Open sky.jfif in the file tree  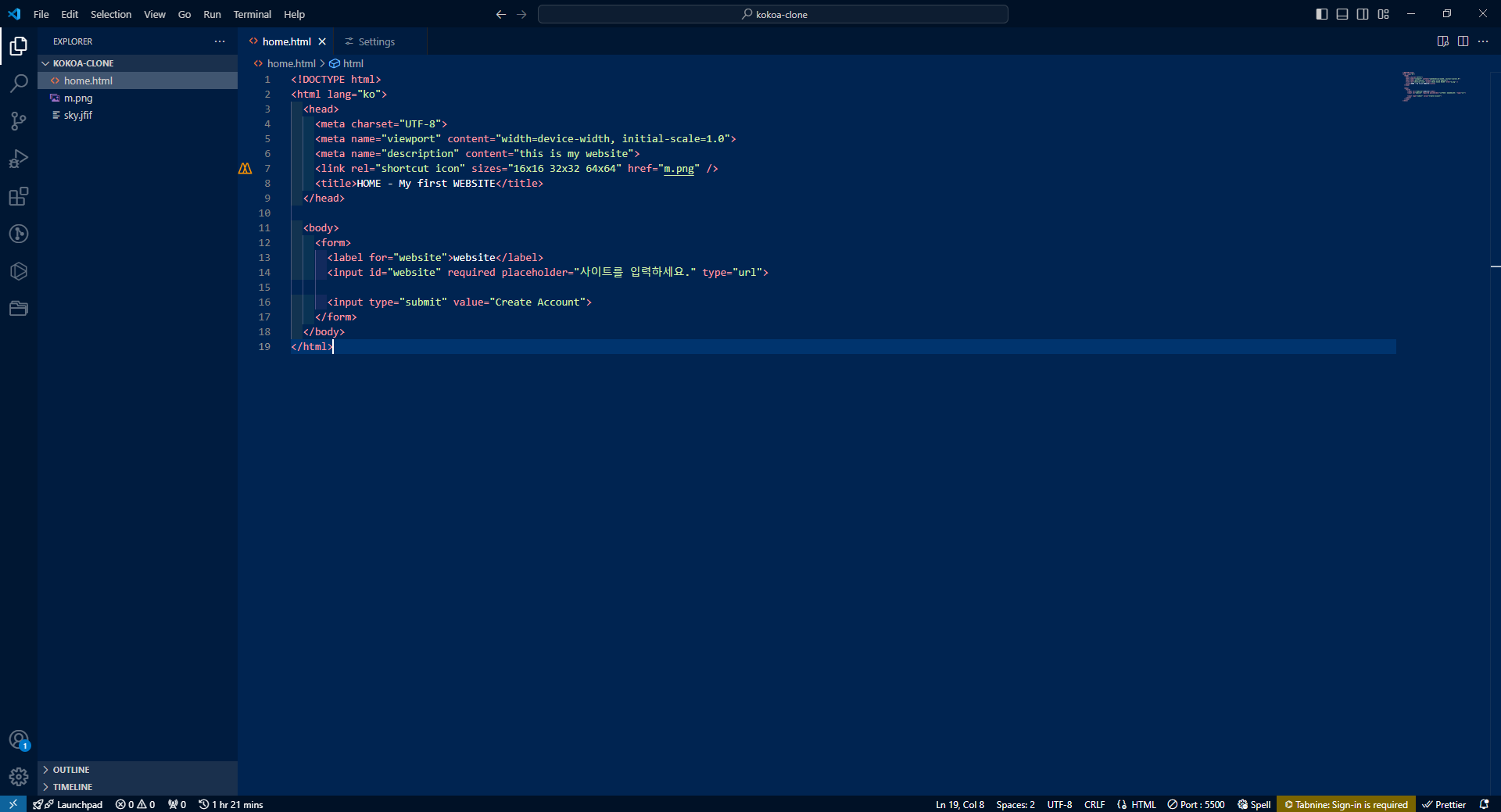138,115
